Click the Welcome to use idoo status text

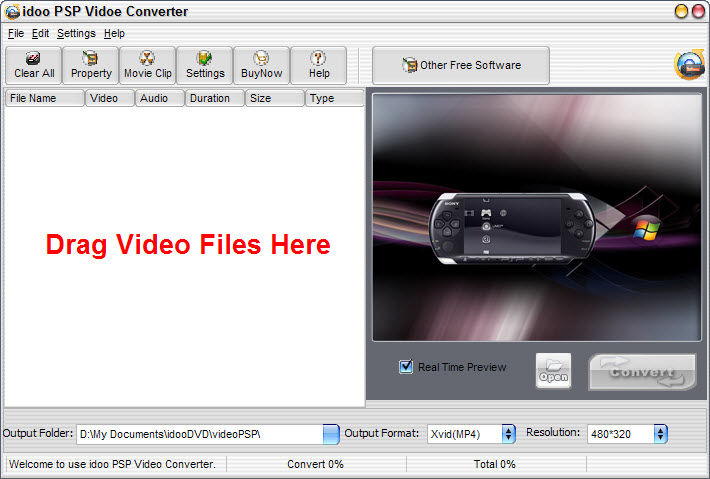point(112,465)
